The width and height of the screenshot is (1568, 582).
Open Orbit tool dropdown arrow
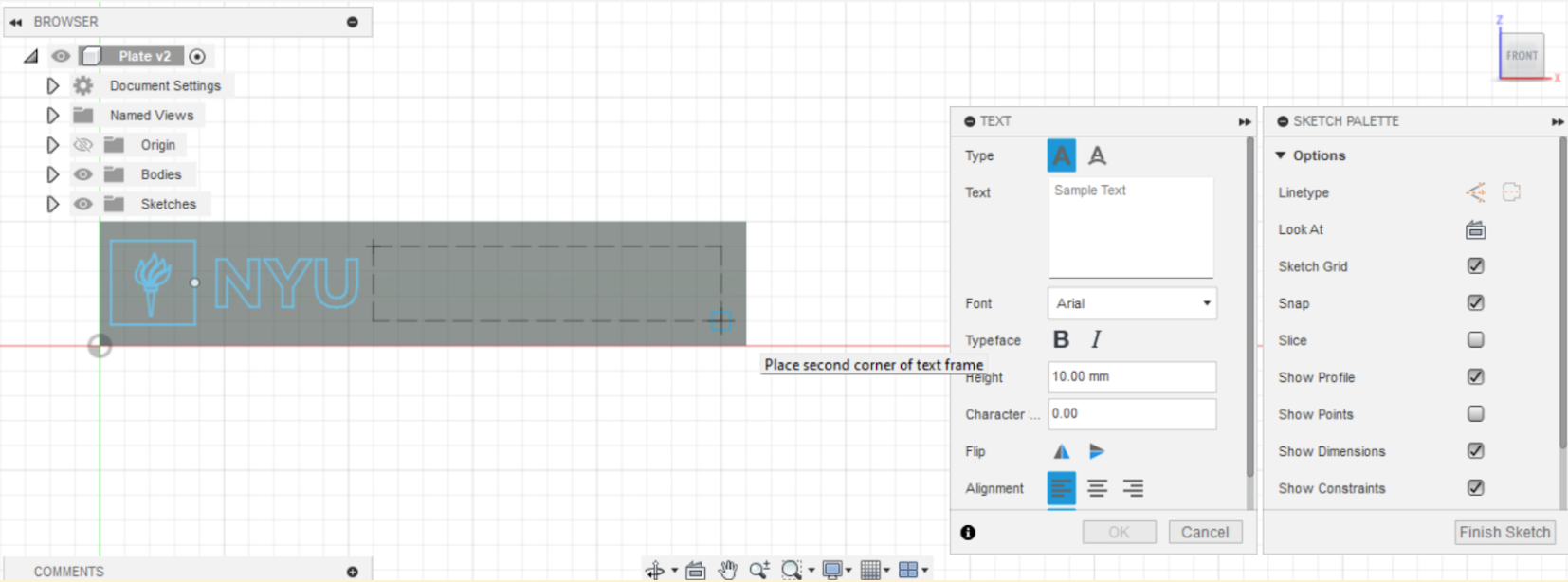pos(674,571)
